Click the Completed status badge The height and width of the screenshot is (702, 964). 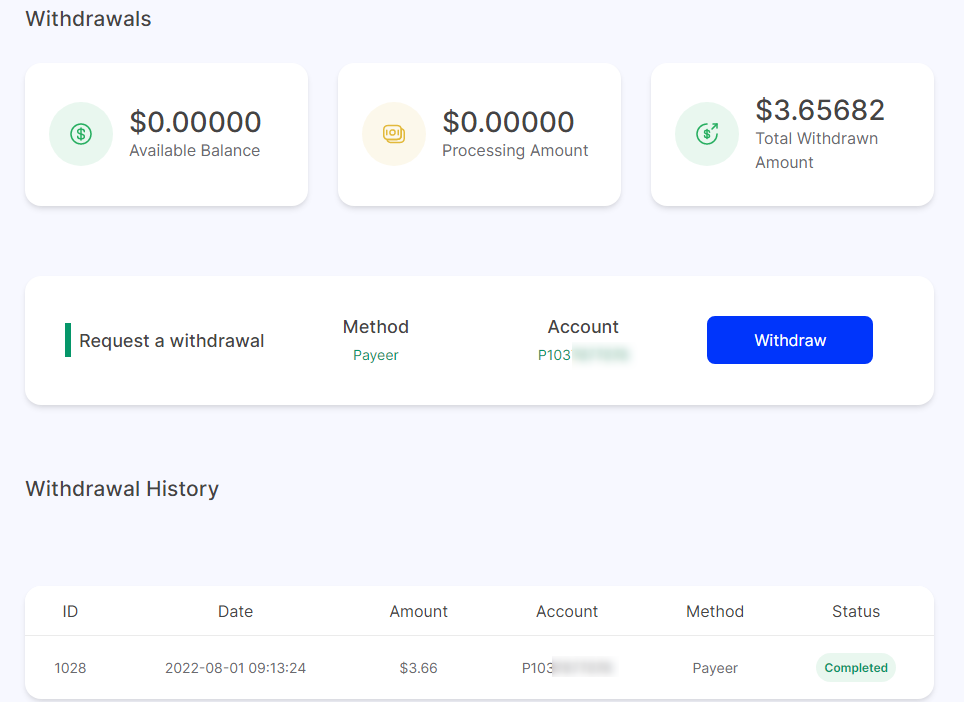(856, 668)
